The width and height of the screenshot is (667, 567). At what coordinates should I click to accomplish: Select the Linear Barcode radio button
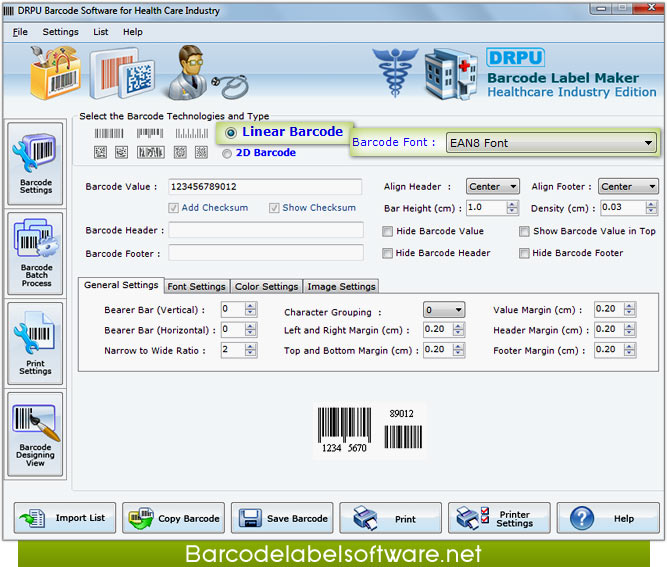tap(231, 133)
